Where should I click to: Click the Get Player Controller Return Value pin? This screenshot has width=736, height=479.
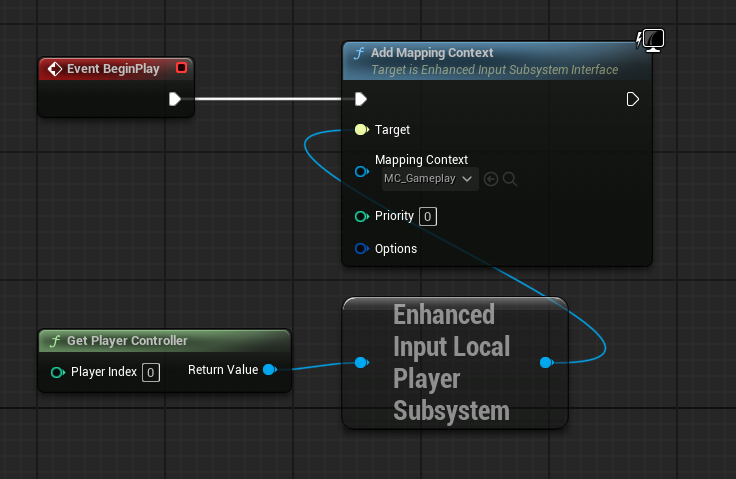coord(269,371)
